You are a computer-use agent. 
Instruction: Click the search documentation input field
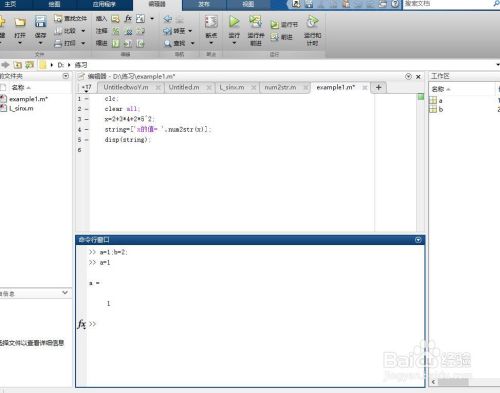coord(448,4)
